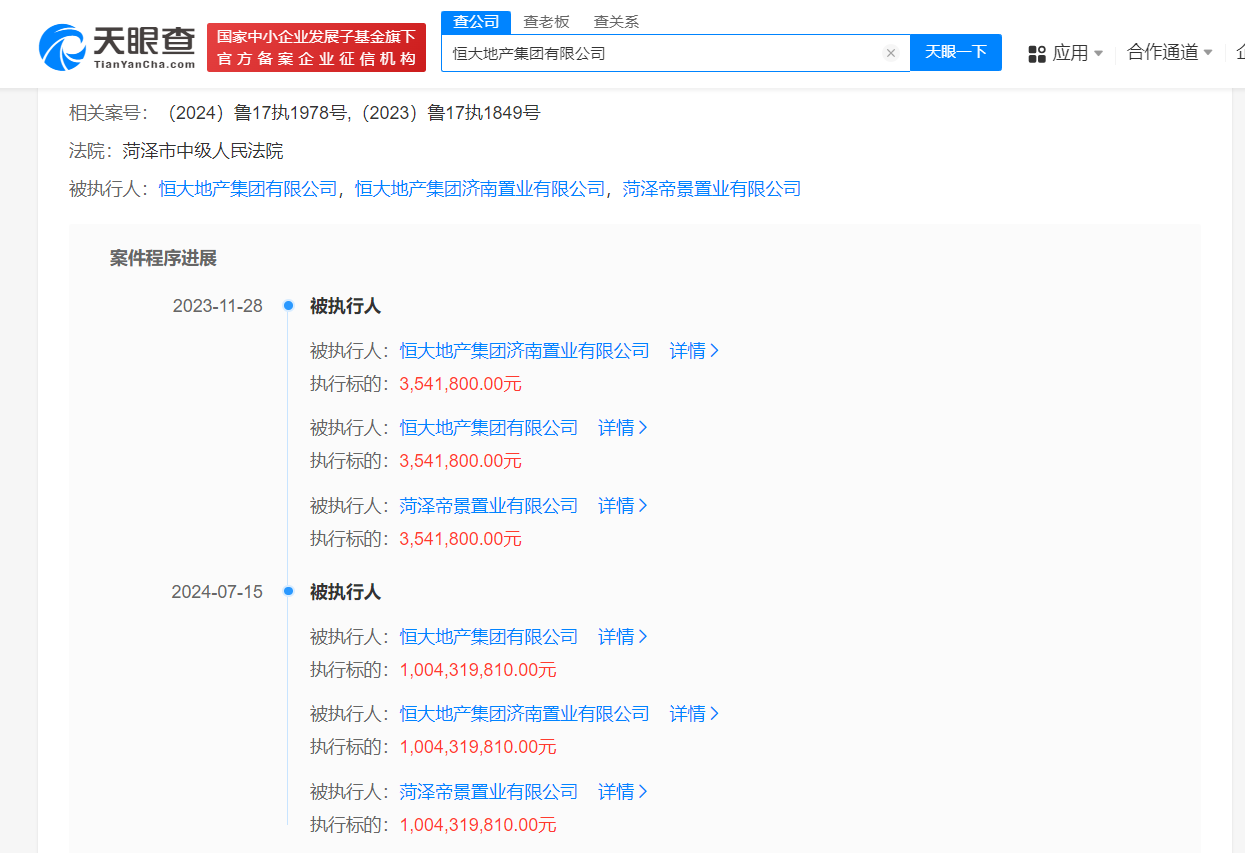Switch to the 查关系 tab
The width and height of the screenshot is (1245, 853).
click(x=616, y=21)
